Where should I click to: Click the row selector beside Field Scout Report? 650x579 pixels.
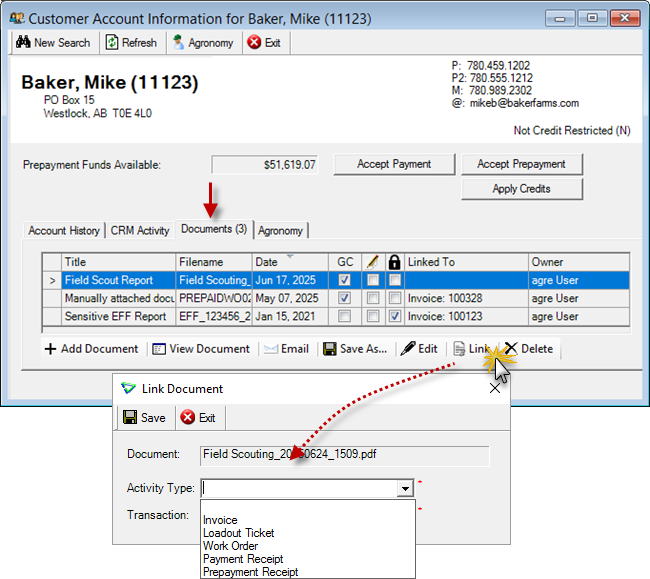[x=52, y=280]
